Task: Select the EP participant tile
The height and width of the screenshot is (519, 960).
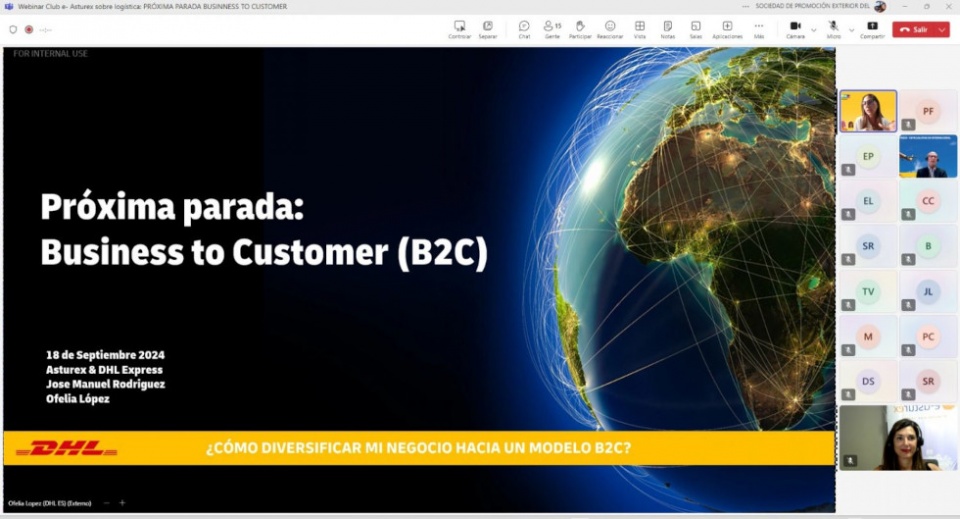Action: tap(868, 156)
